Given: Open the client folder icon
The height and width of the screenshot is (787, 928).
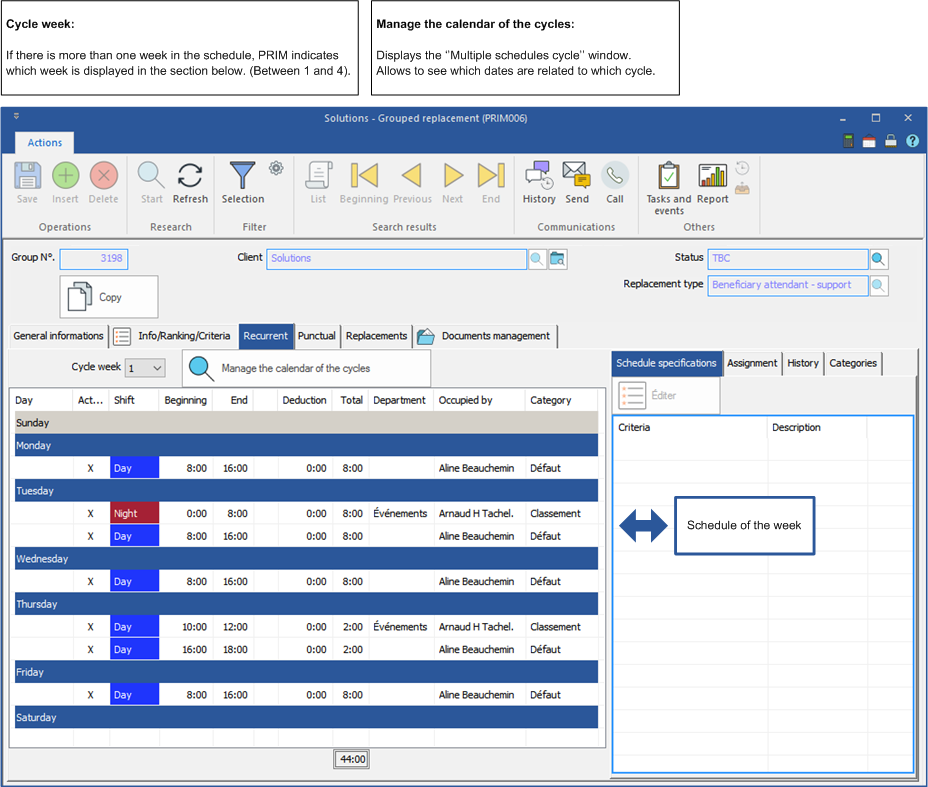Looking at the screenshot, I should pos(558,259).
